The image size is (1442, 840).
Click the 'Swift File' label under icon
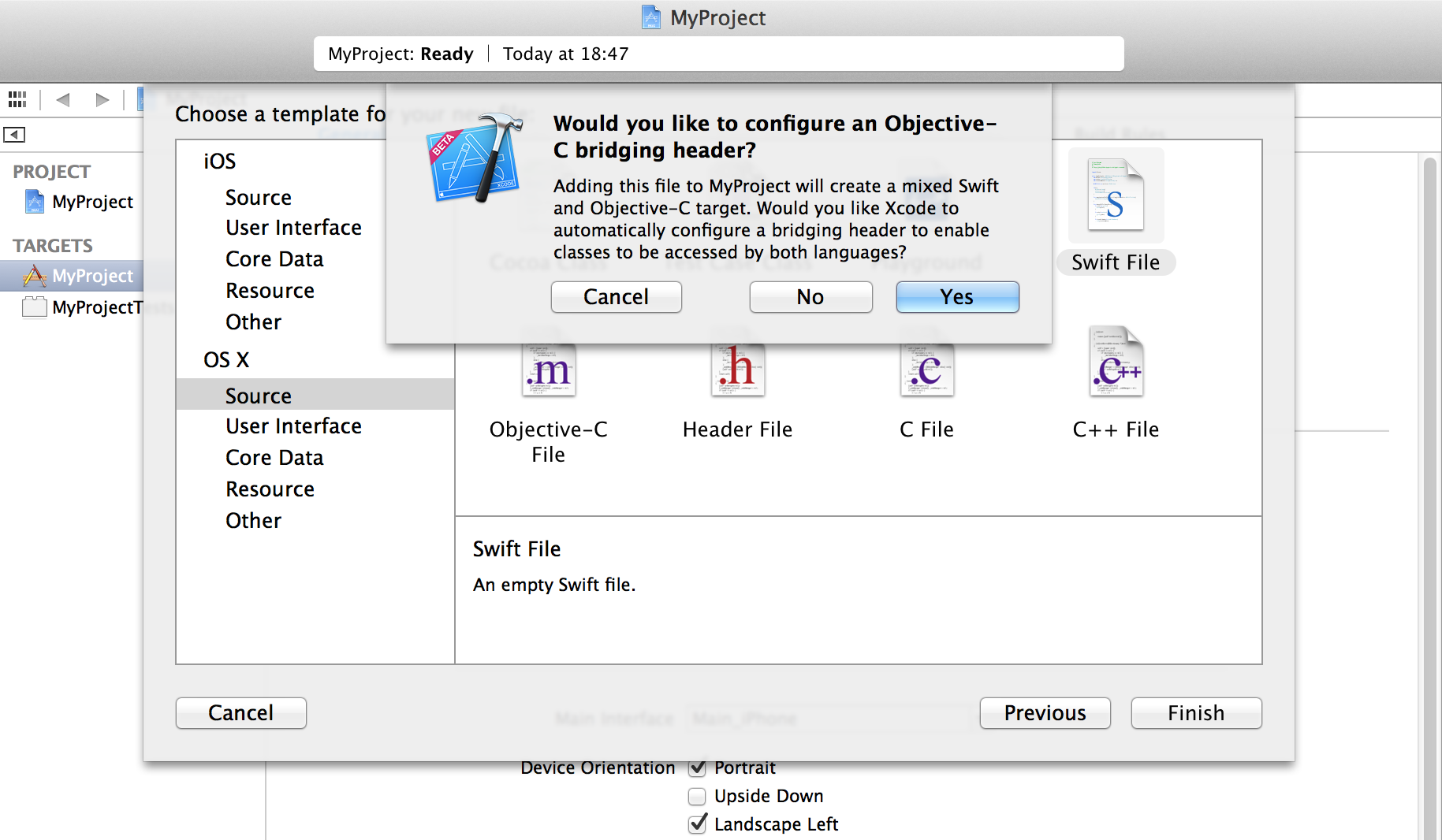point(1116,262)
